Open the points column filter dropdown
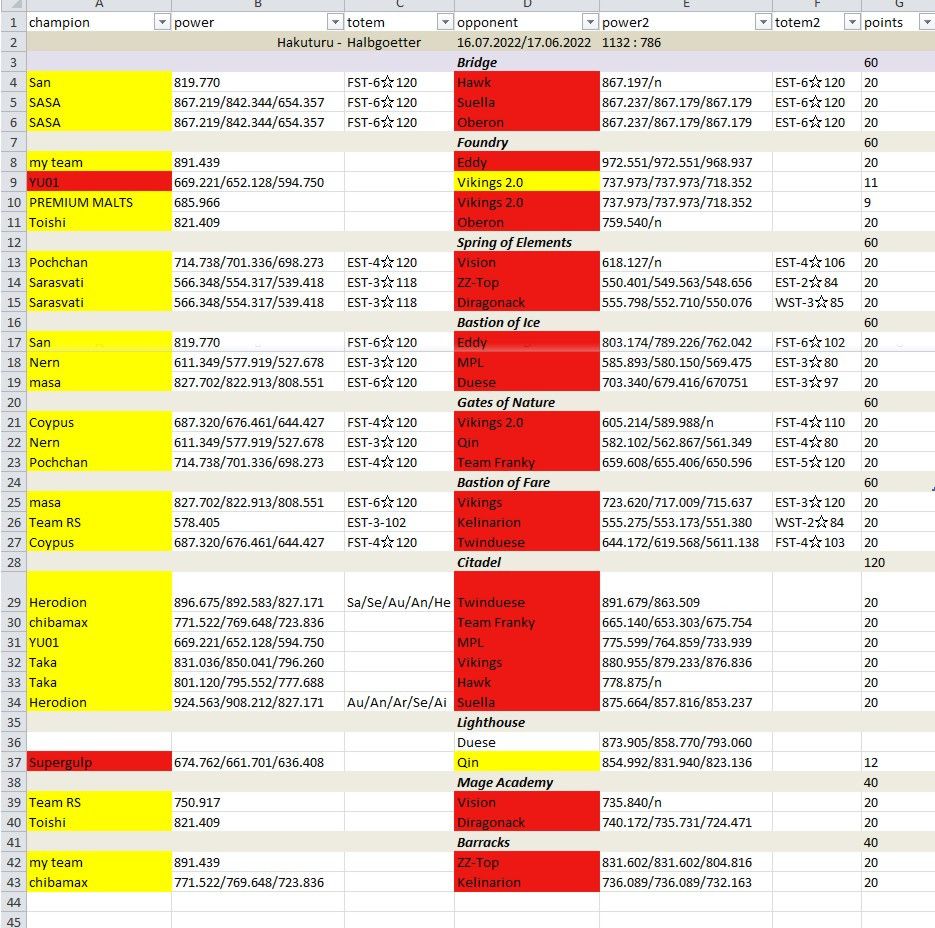The width and height of the screenshot is (935, 928). 927,22
